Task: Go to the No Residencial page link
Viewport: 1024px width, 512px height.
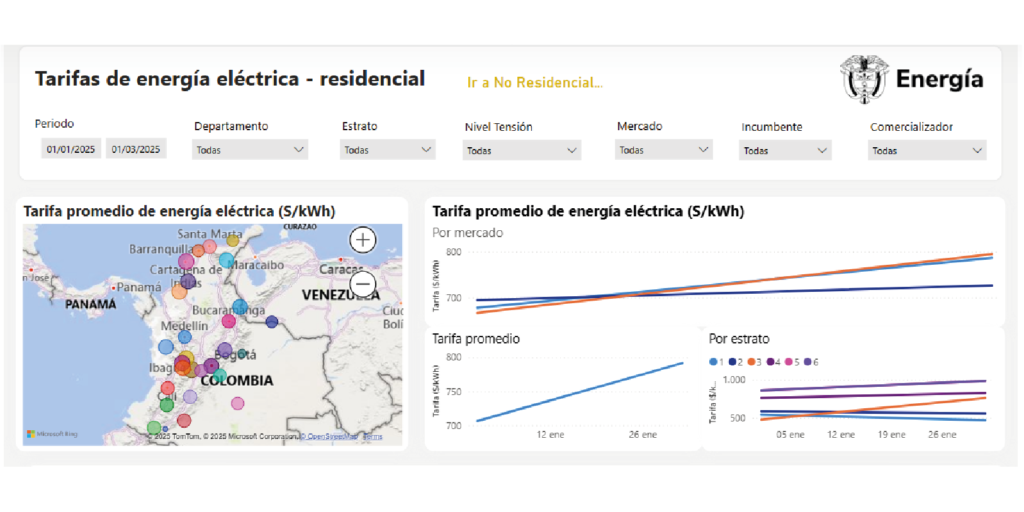Action: point(535,83)
